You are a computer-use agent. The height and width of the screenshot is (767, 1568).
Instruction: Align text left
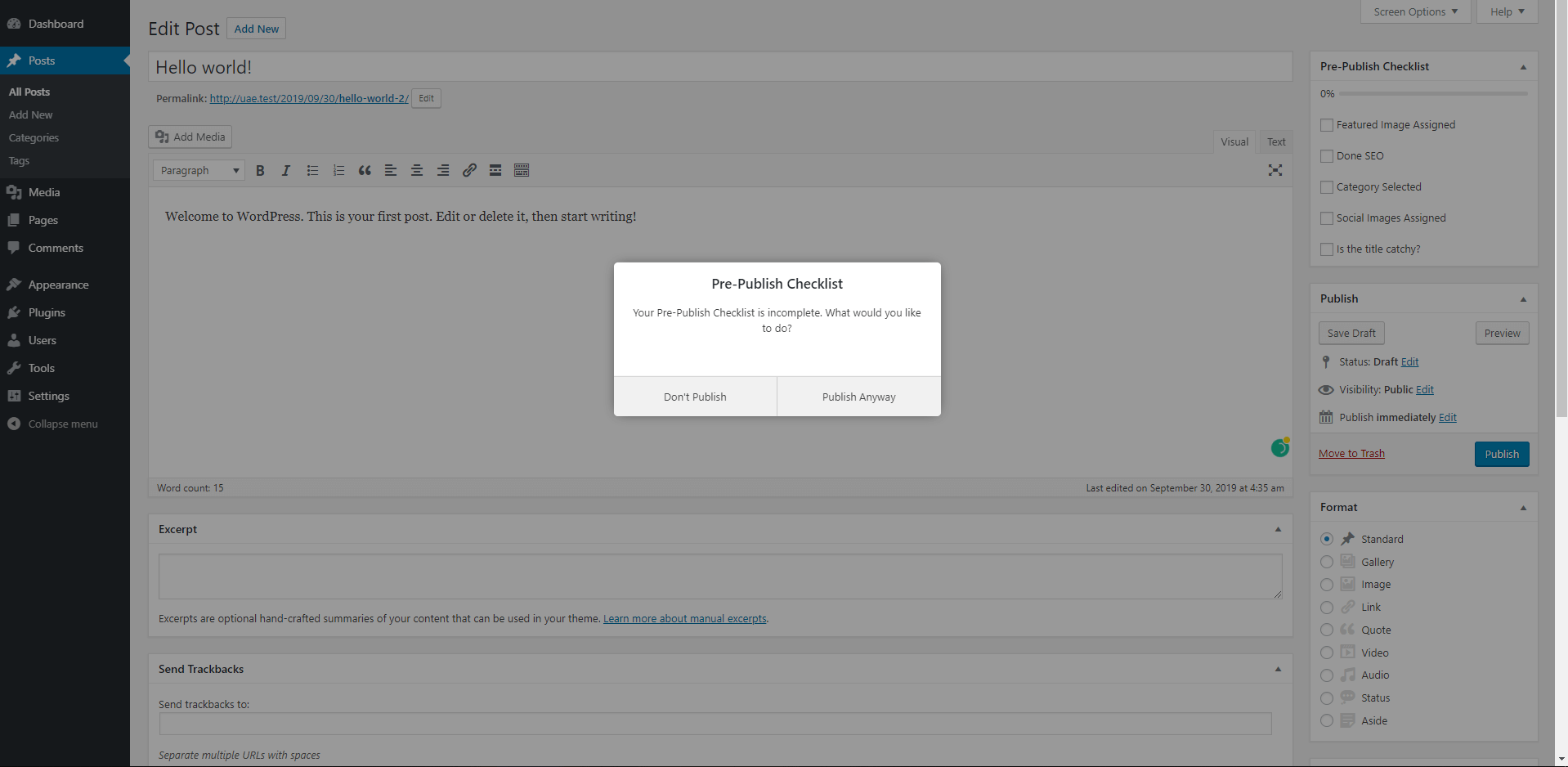[391, 170]
